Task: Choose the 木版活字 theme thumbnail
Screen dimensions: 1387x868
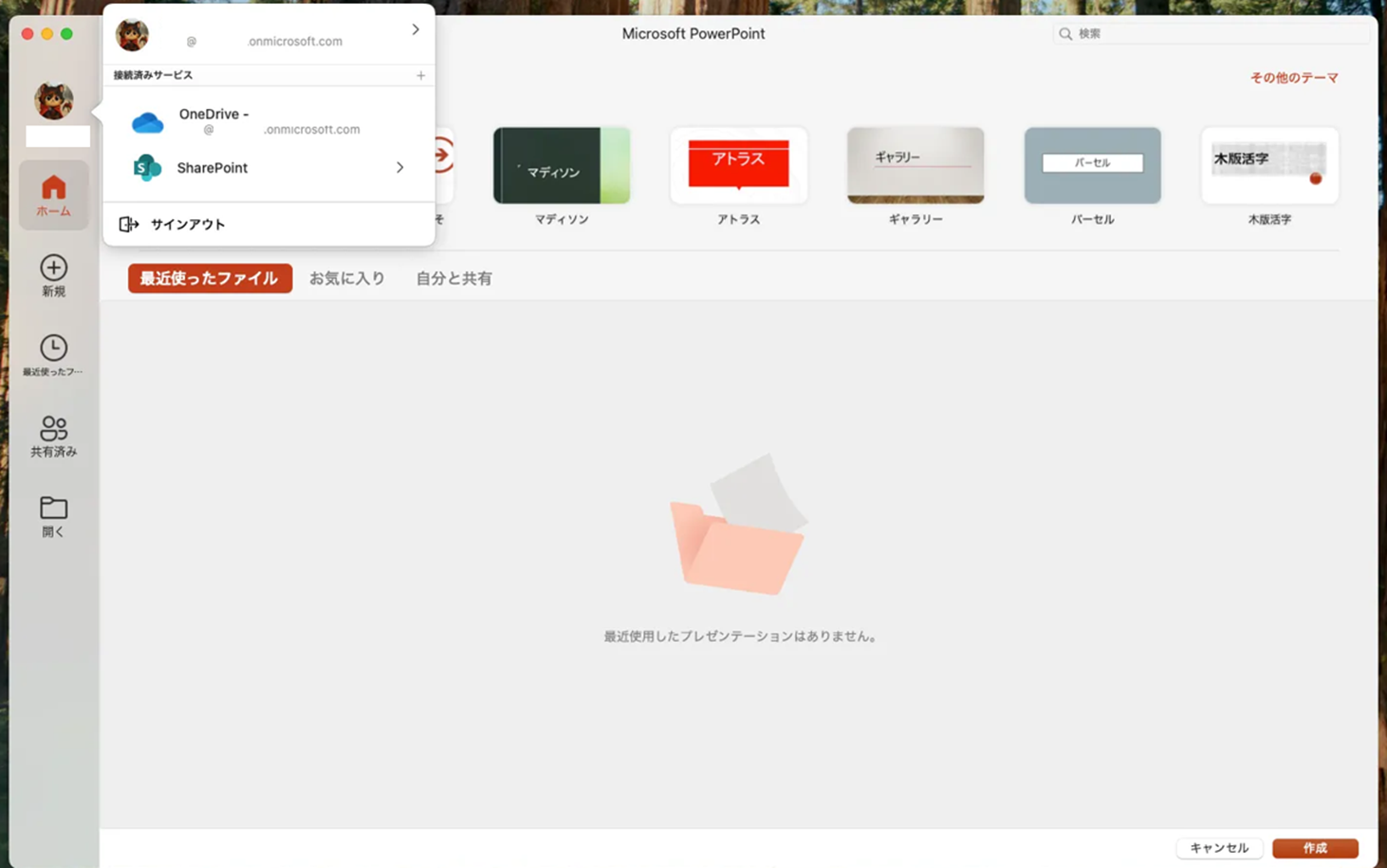Action: [1269, 165]
